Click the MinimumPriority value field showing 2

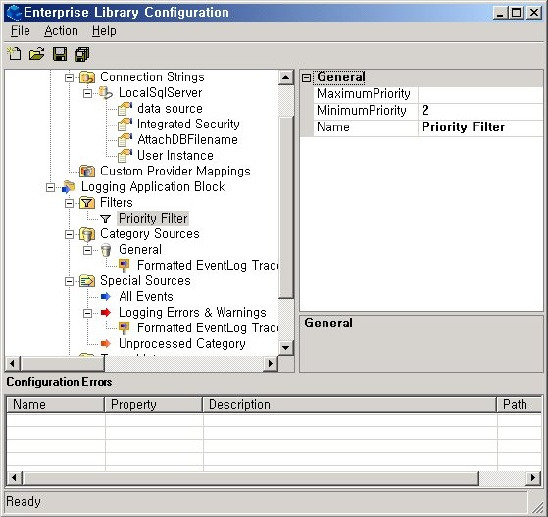point(481,111)
